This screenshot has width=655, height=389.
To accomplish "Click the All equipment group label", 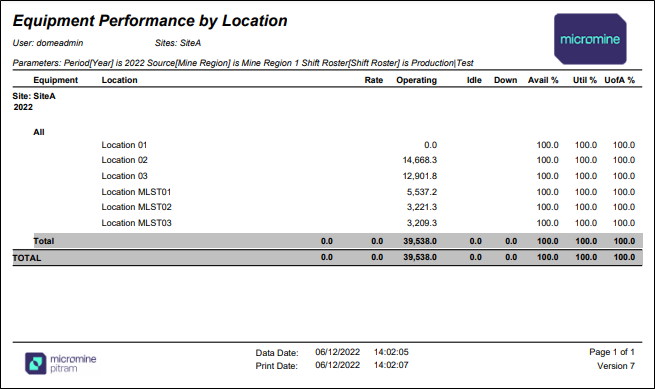I will 39,132.
